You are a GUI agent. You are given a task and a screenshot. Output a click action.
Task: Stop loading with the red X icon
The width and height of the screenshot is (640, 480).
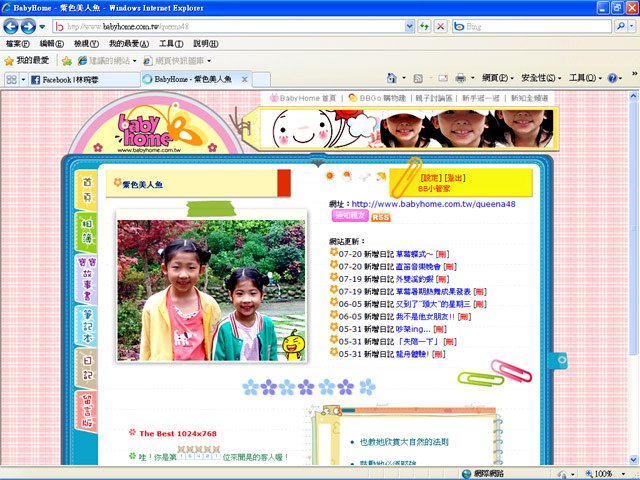(x=440, y=27)
